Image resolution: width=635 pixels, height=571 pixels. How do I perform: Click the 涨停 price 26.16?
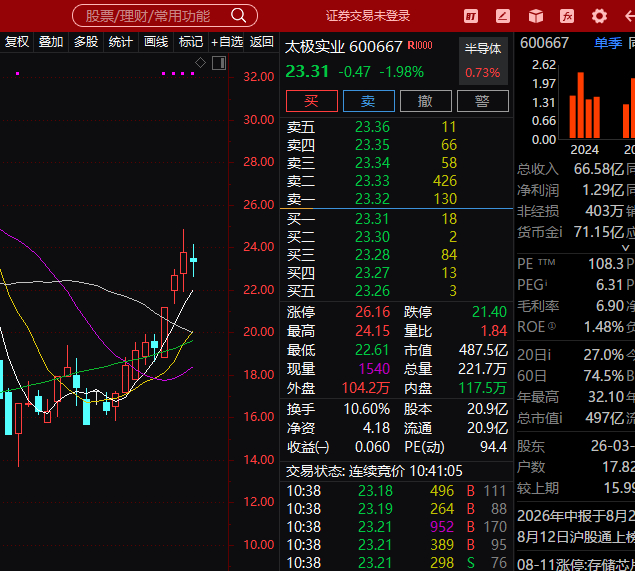pyautogui.click(x=373, y=312)
